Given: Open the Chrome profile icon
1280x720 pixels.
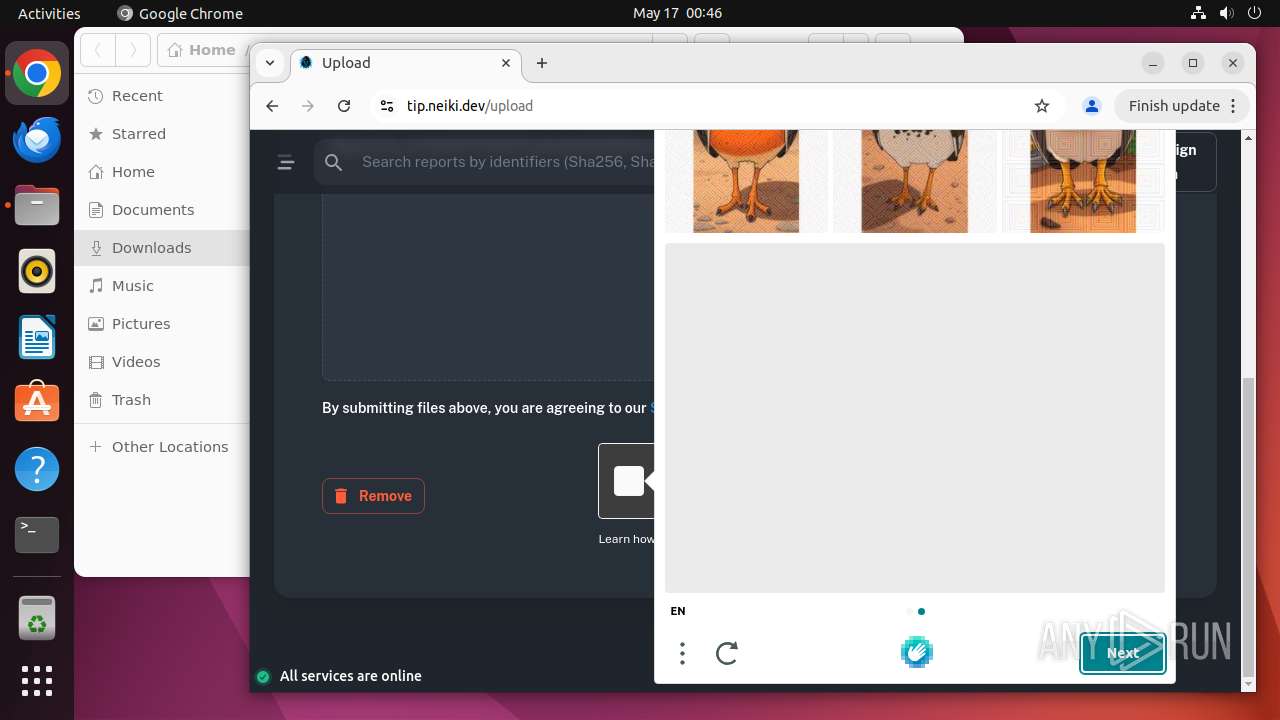Looking at the screenshot, I should pos(1092,106).
